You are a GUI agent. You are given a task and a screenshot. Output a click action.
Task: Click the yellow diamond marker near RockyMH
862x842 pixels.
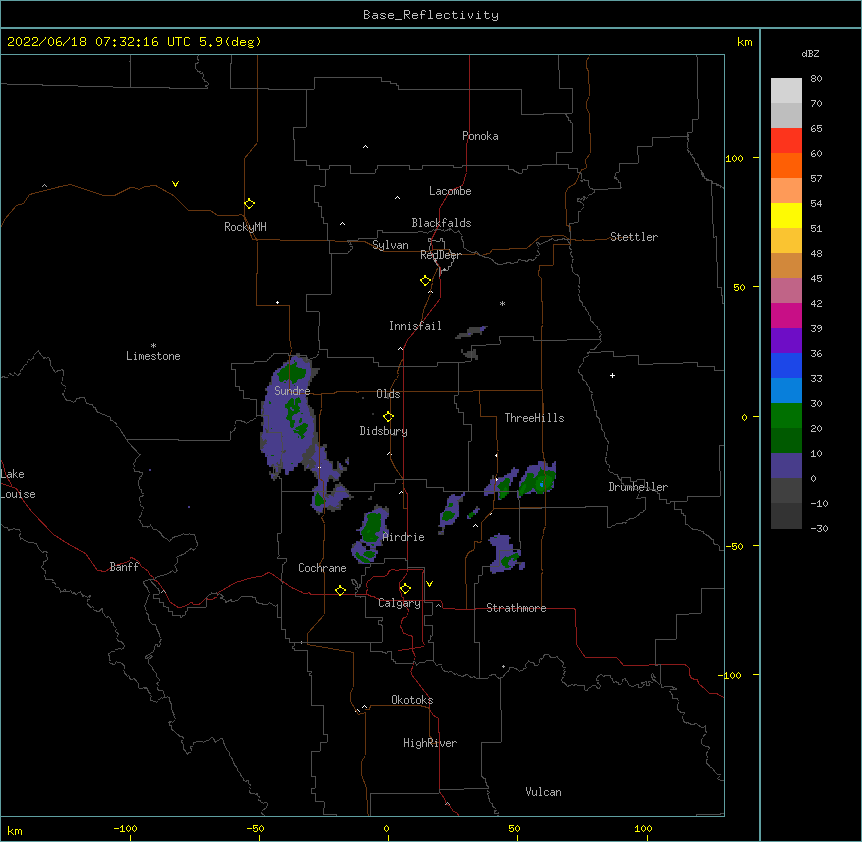pos(249,203)
